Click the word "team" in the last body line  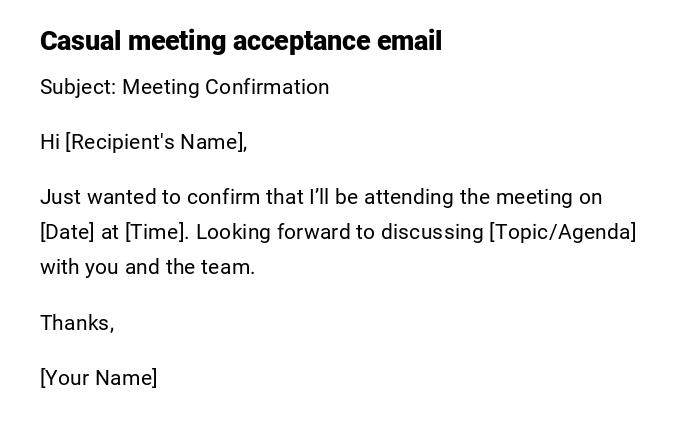[x=229, y=267]
